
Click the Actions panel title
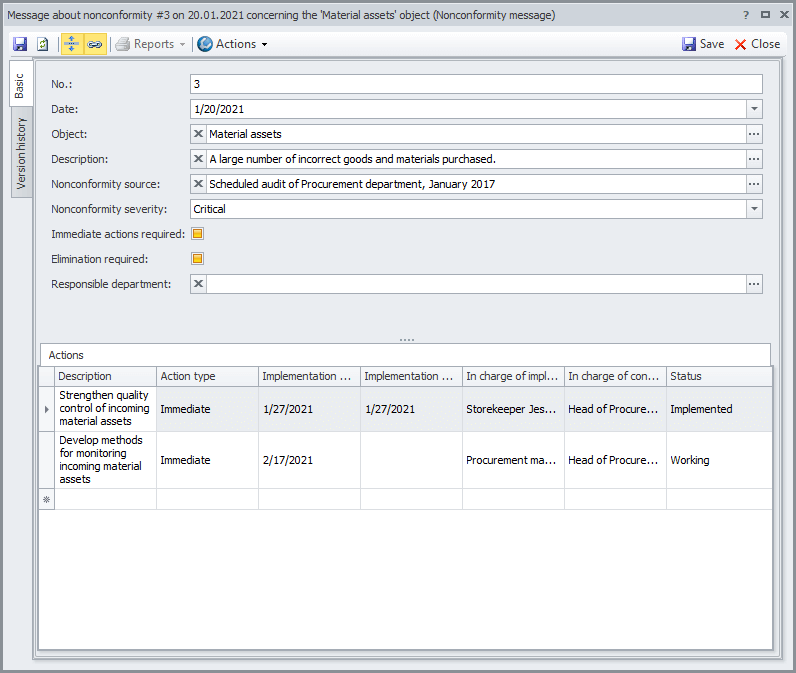(x=66, y=355)
